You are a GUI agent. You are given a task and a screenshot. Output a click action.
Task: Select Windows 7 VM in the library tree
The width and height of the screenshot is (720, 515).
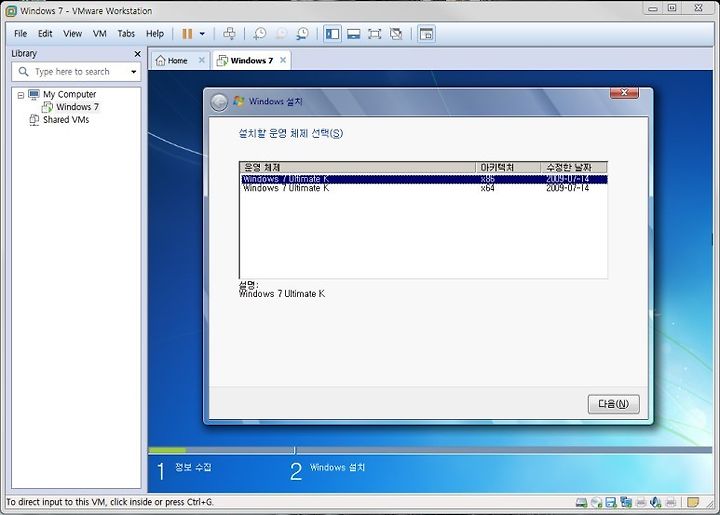[77, 107]
